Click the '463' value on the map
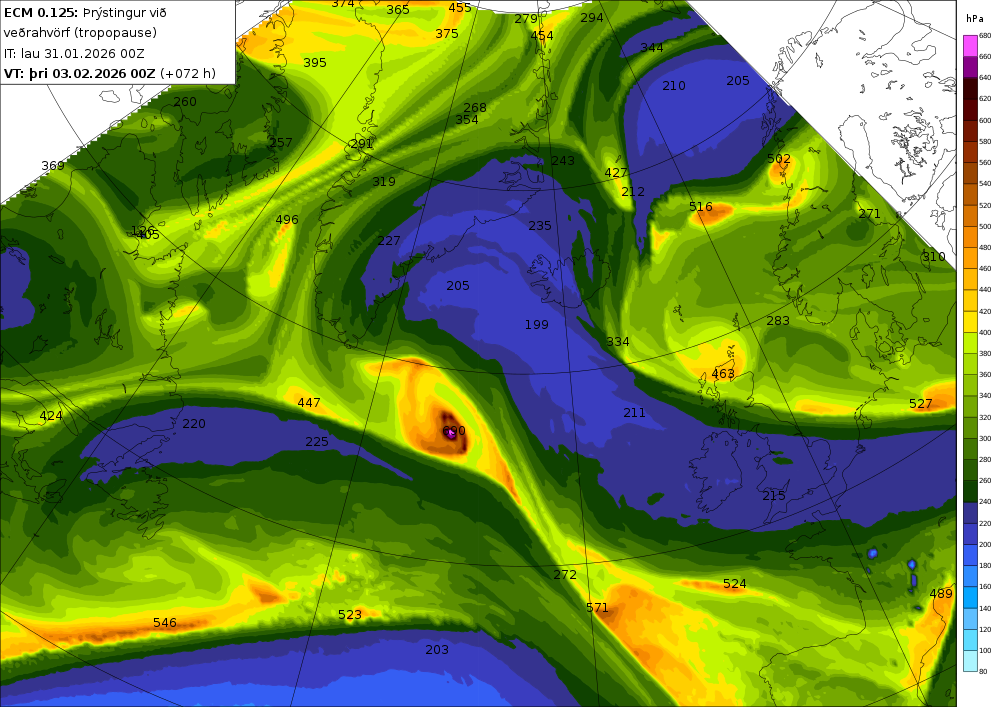 [723, 374]
